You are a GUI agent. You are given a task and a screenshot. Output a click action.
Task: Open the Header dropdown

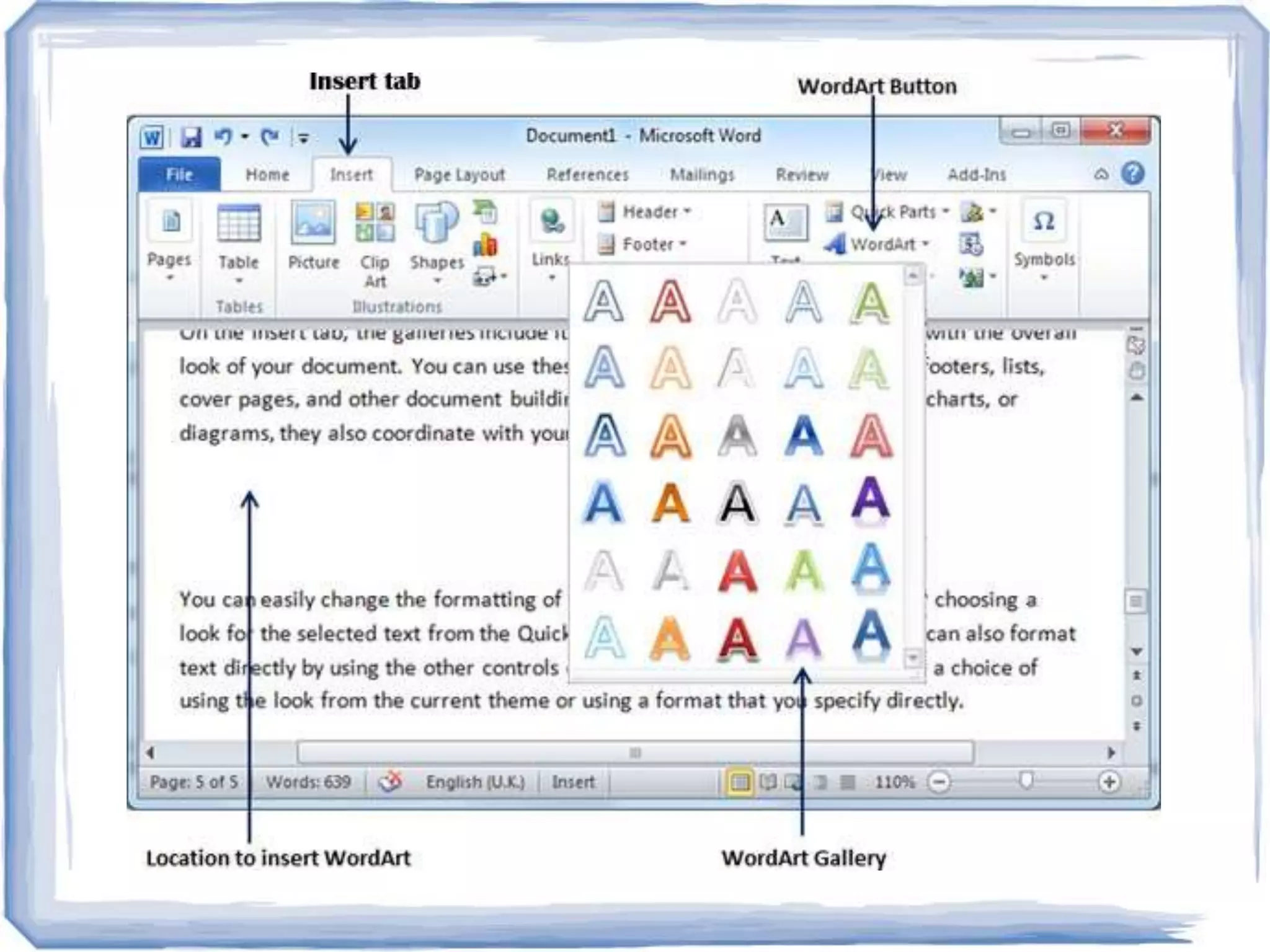click(x=644, y=212)
